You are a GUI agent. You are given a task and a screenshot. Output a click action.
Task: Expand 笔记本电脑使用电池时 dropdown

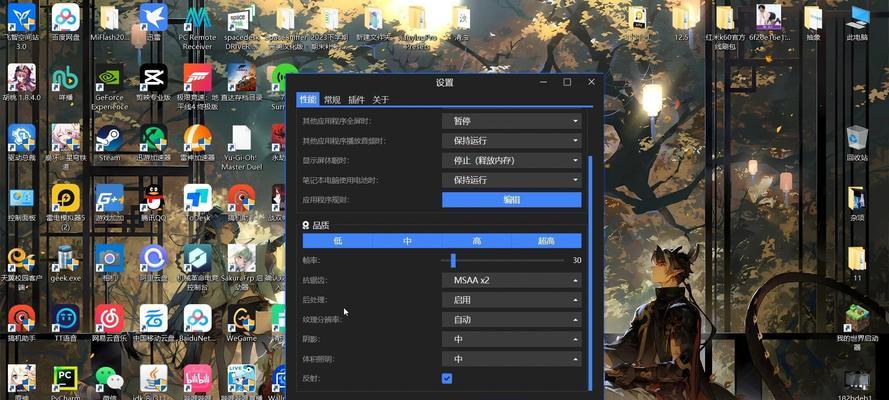(x=511, y=180)
